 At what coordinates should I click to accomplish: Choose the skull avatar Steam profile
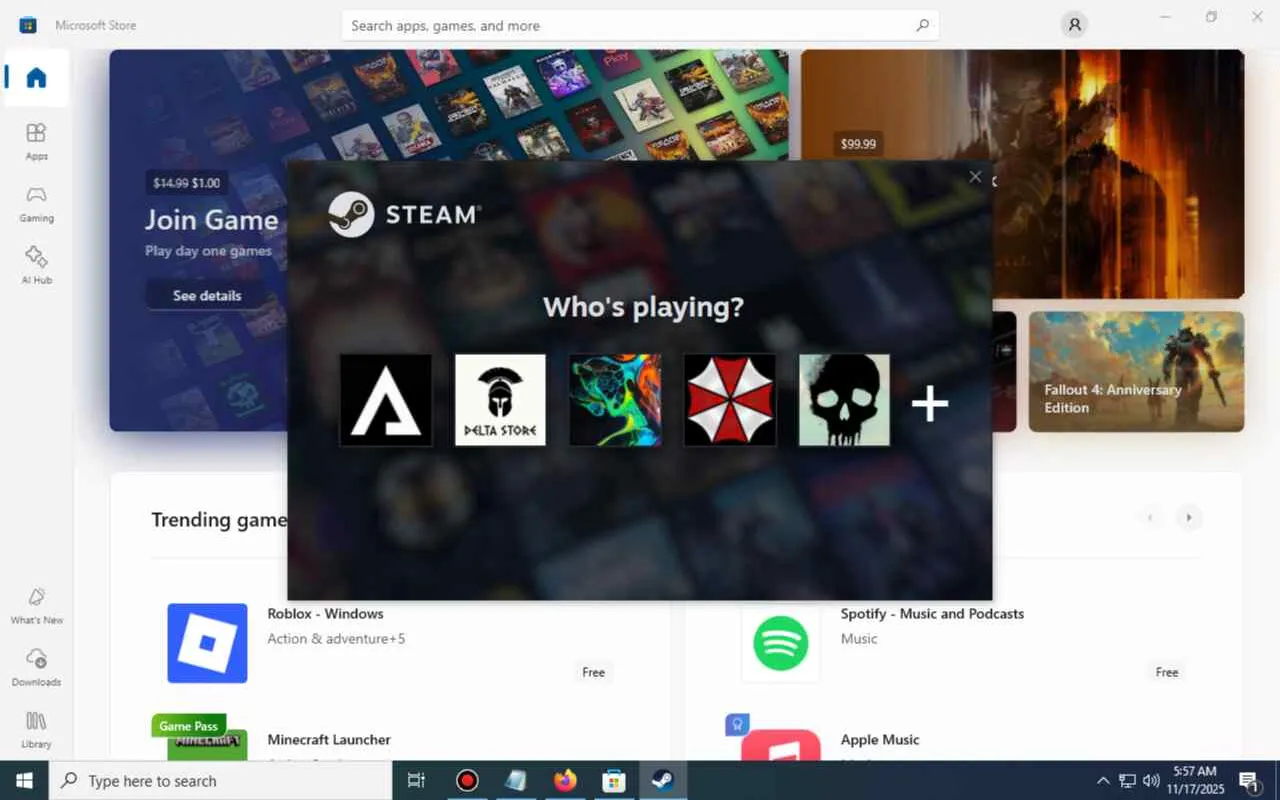(844, 400)
